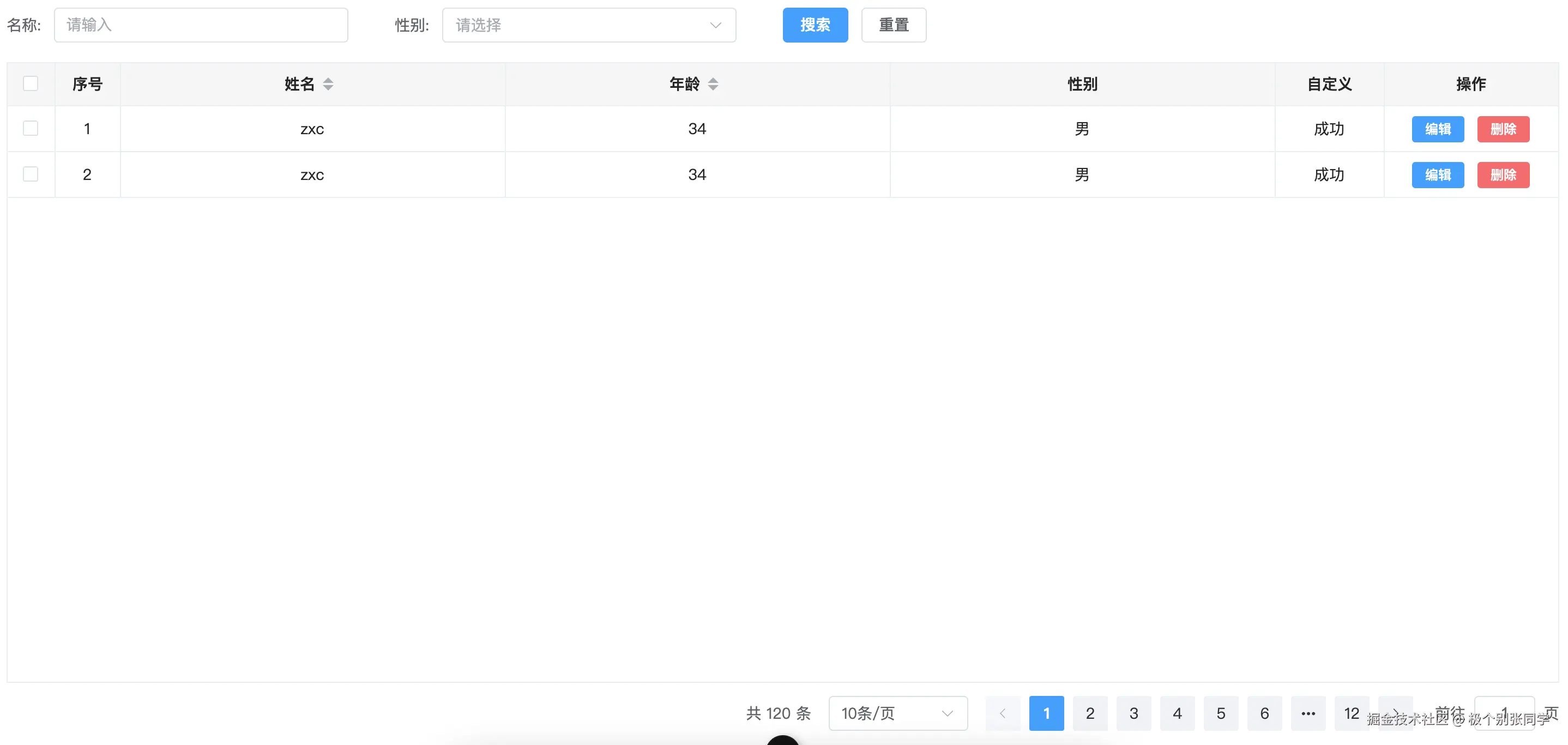Expand the 10条/页 page size dropdown

(897, 713)
